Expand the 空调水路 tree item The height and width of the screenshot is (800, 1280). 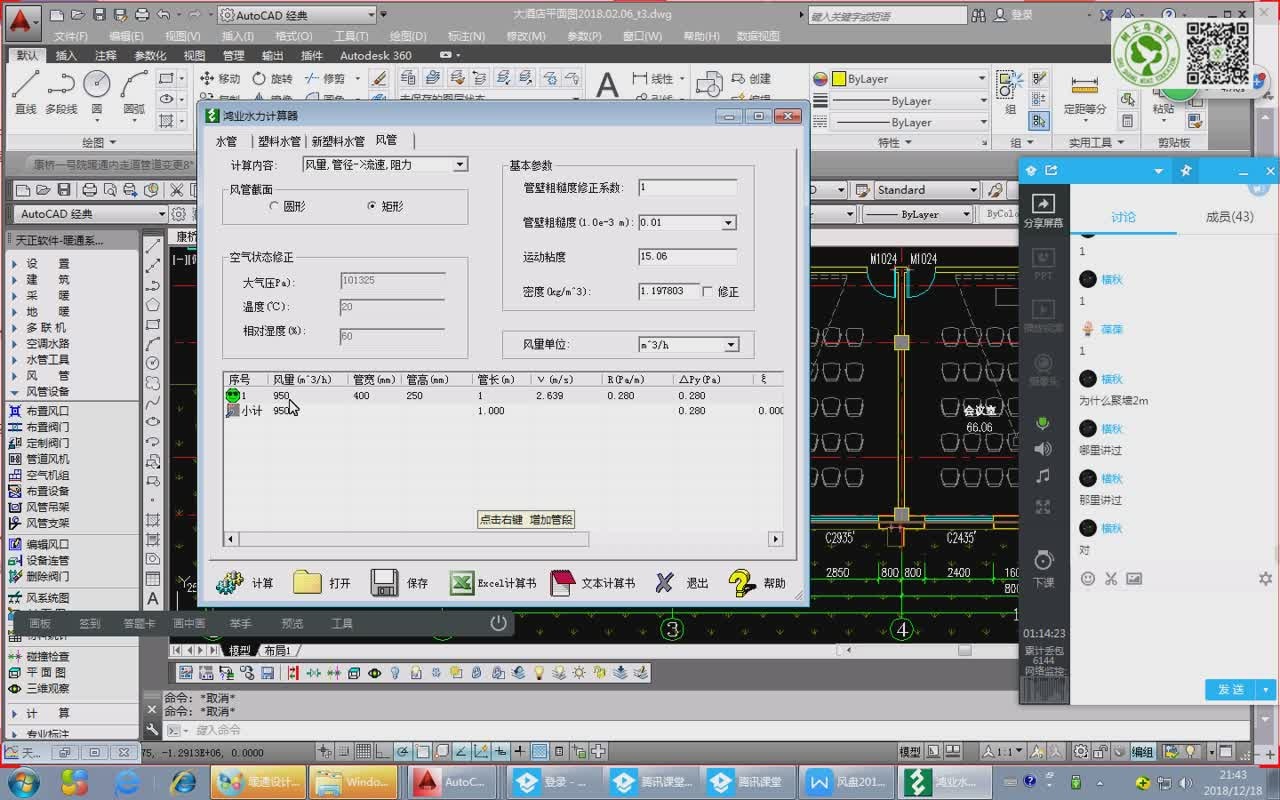(14, 344)
